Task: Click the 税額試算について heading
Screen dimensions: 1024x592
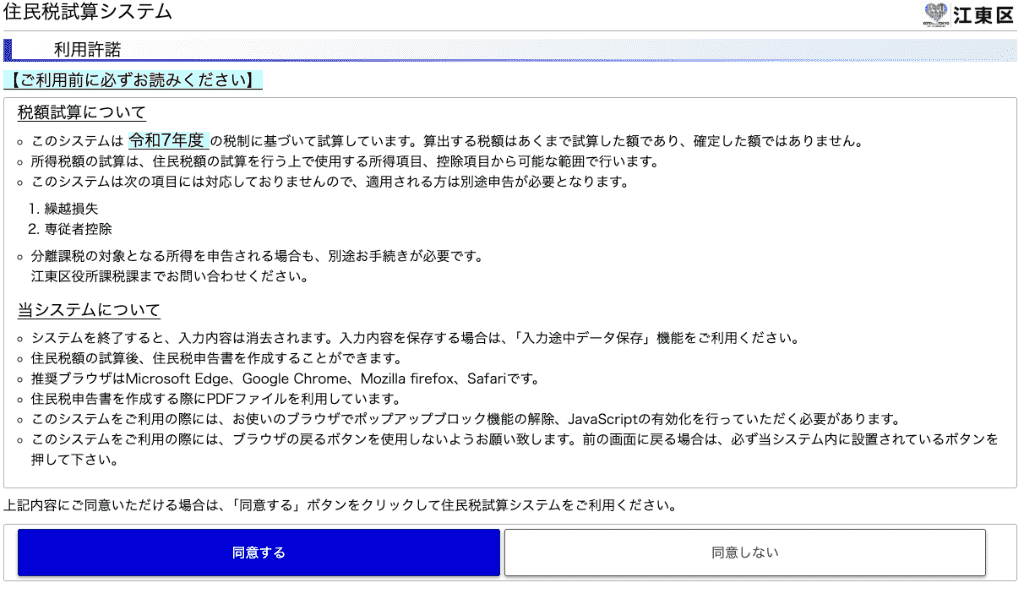Action: (x=82, y=112)
